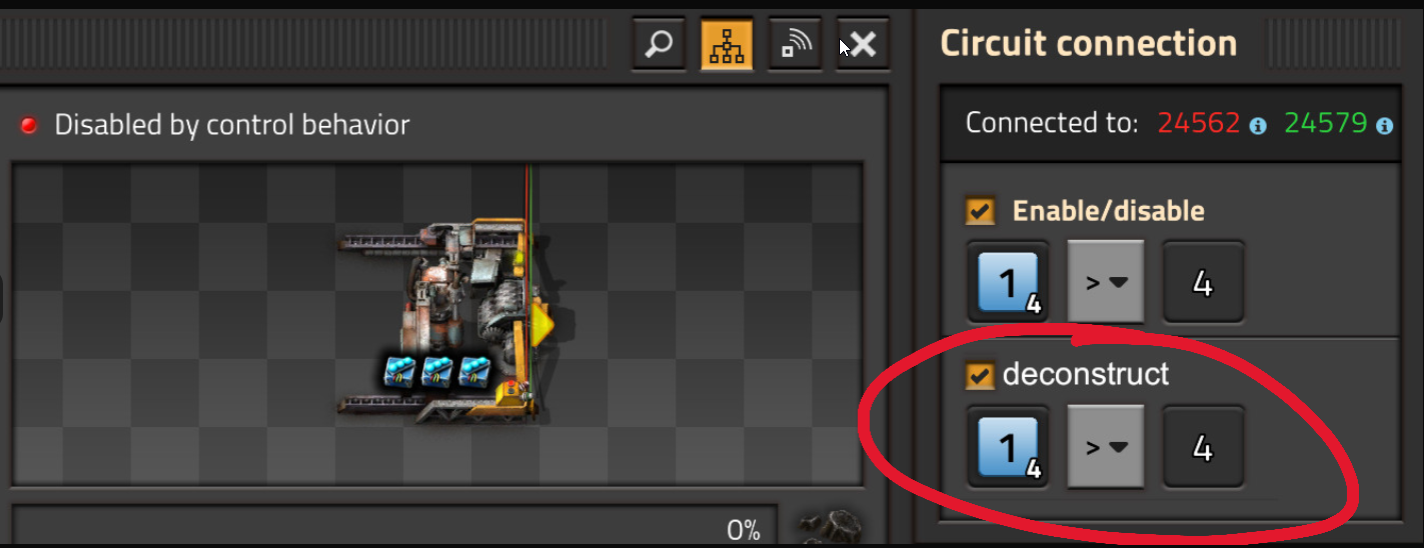Choose signal 1 slot under Enable/disable
This screenshot has width=1424, height=548.
[1008, 282]
